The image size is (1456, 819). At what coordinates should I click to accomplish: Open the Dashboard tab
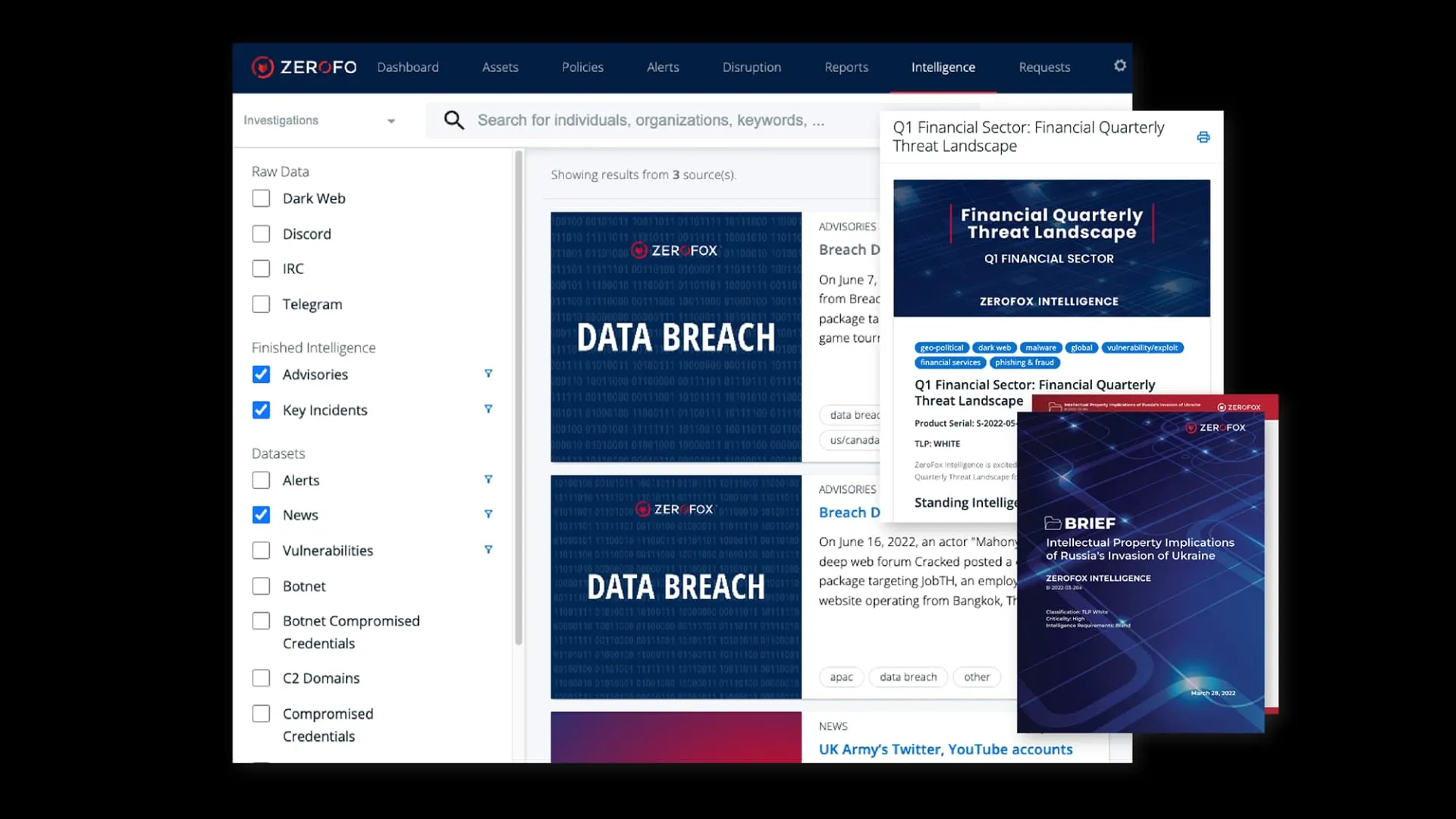click(408, 67)
